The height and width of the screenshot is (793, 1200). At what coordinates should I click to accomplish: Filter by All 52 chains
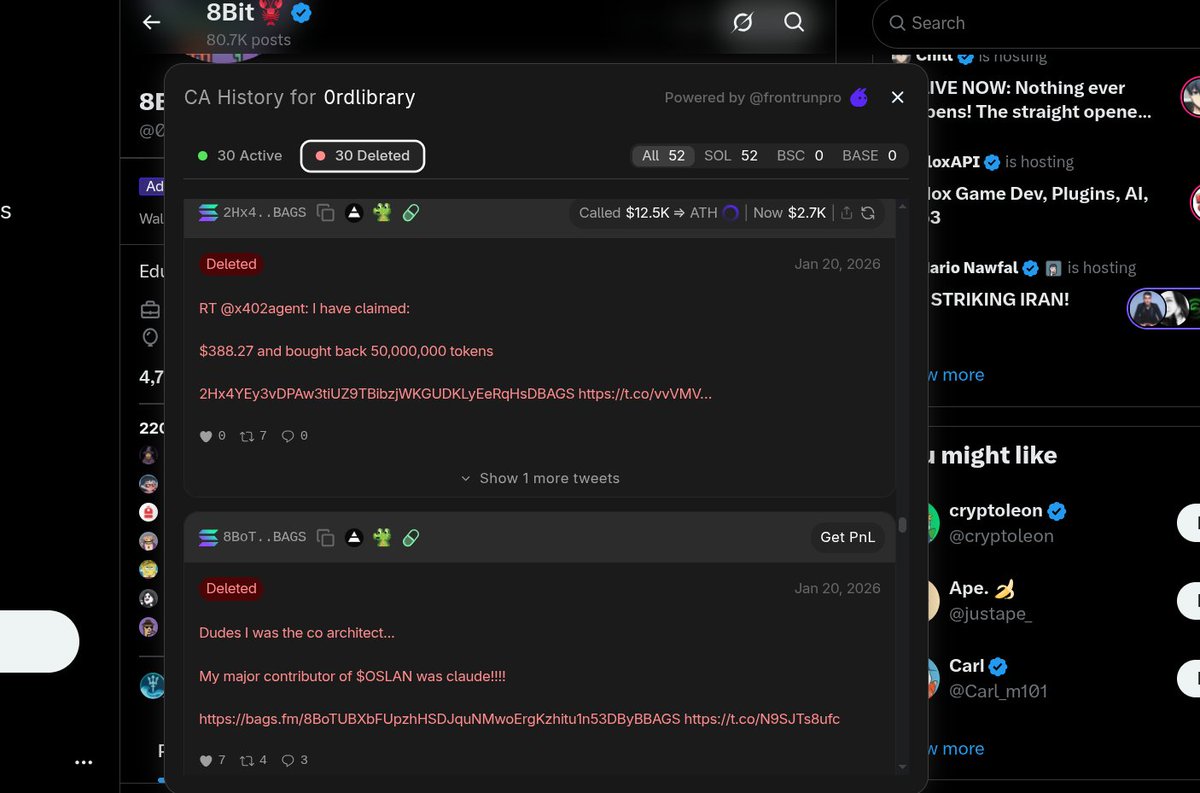[x=663, y=156]
